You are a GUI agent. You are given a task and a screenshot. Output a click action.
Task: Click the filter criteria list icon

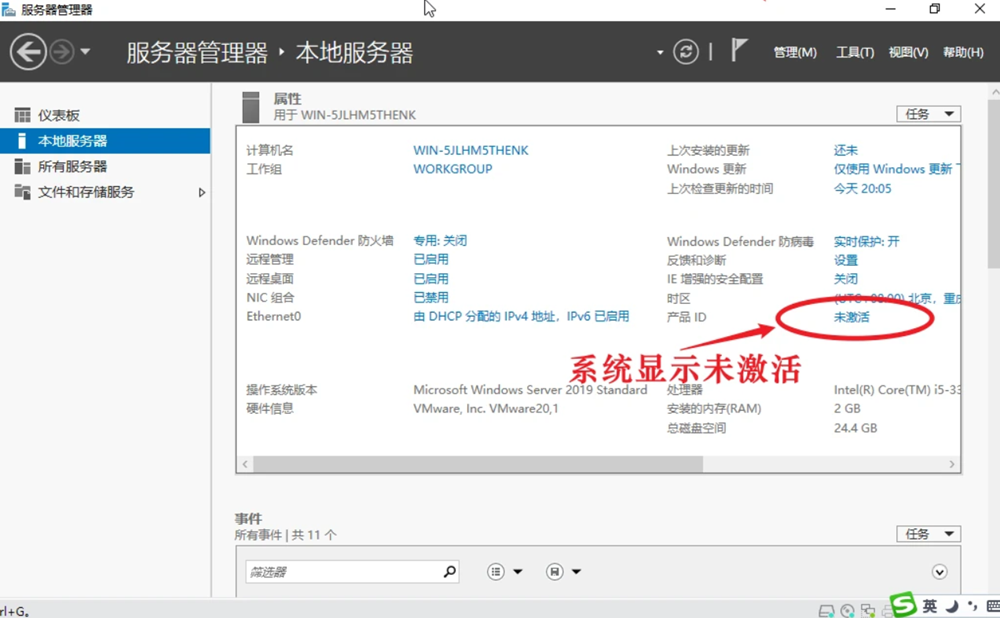(496, 572)
